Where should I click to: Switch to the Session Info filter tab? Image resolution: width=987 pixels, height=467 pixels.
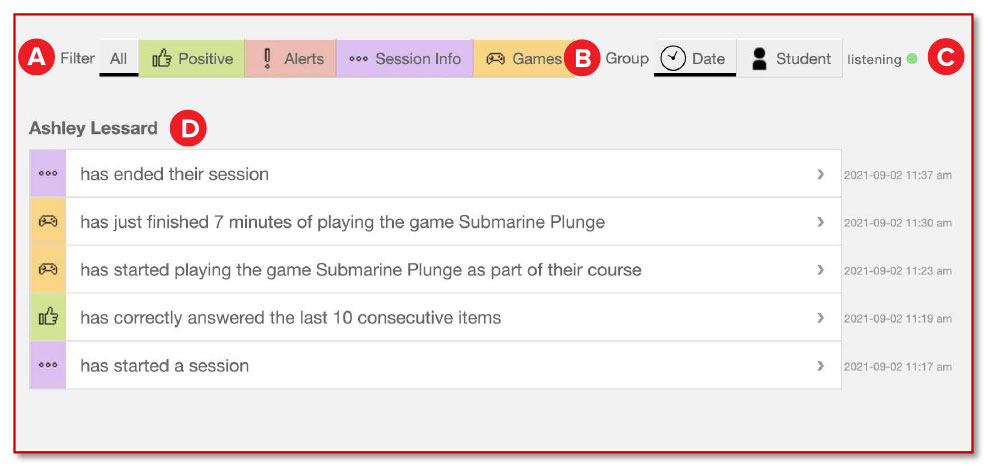(x=405, y=59)
